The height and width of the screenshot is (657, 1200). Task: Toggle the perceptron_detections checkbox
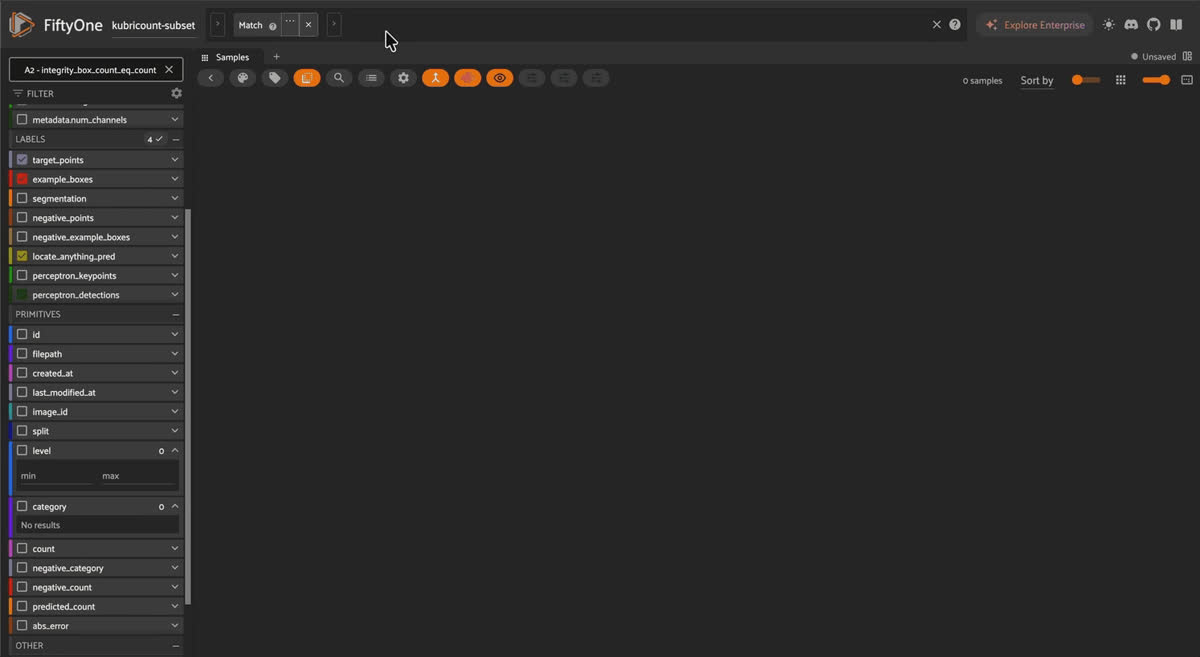(22, 295)
